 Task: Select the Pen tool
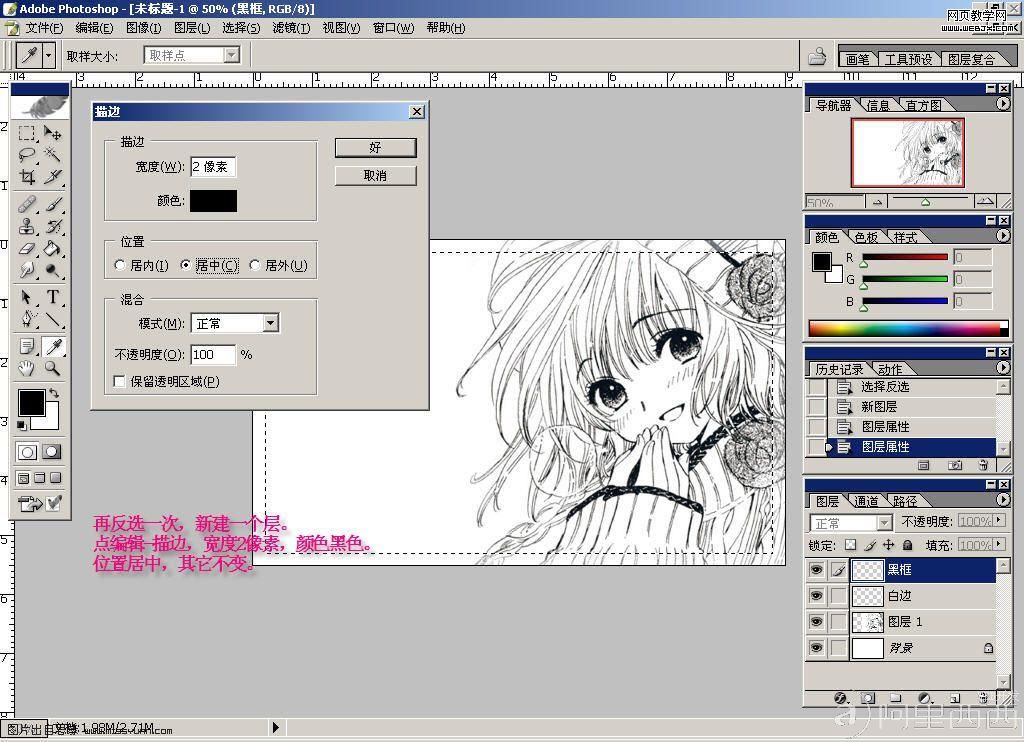coord(26,319)
